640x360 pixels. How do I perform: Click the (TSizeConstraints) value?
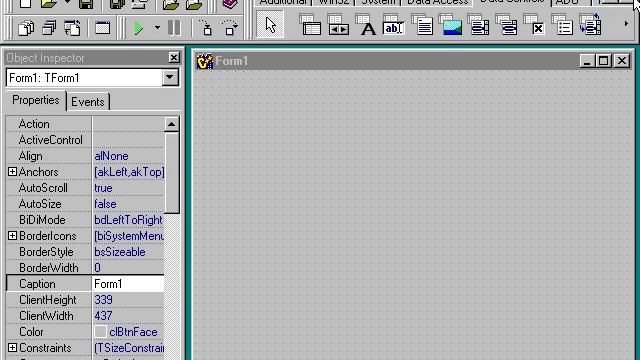129,348
